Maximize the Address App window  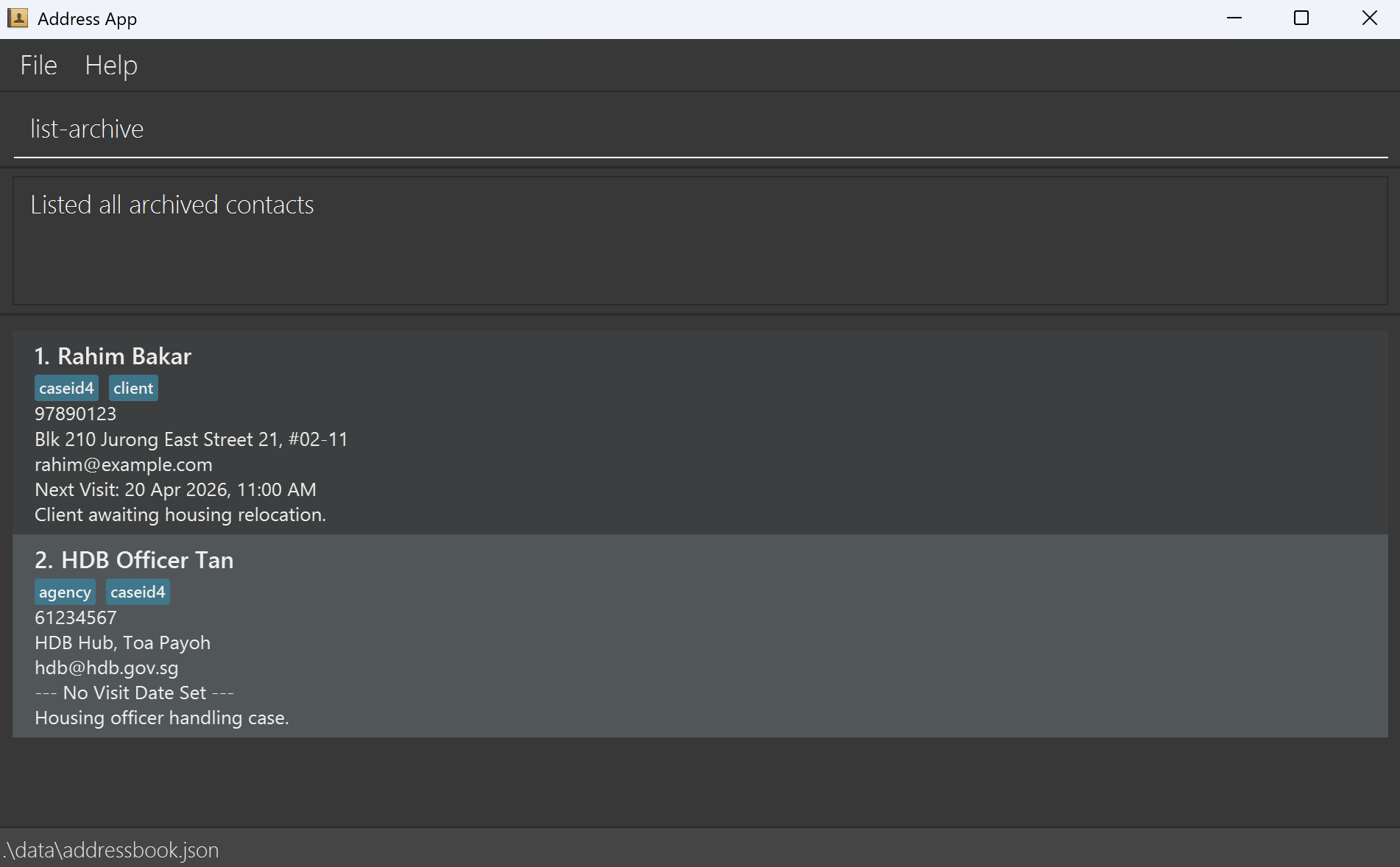[x=1301, y=18]
